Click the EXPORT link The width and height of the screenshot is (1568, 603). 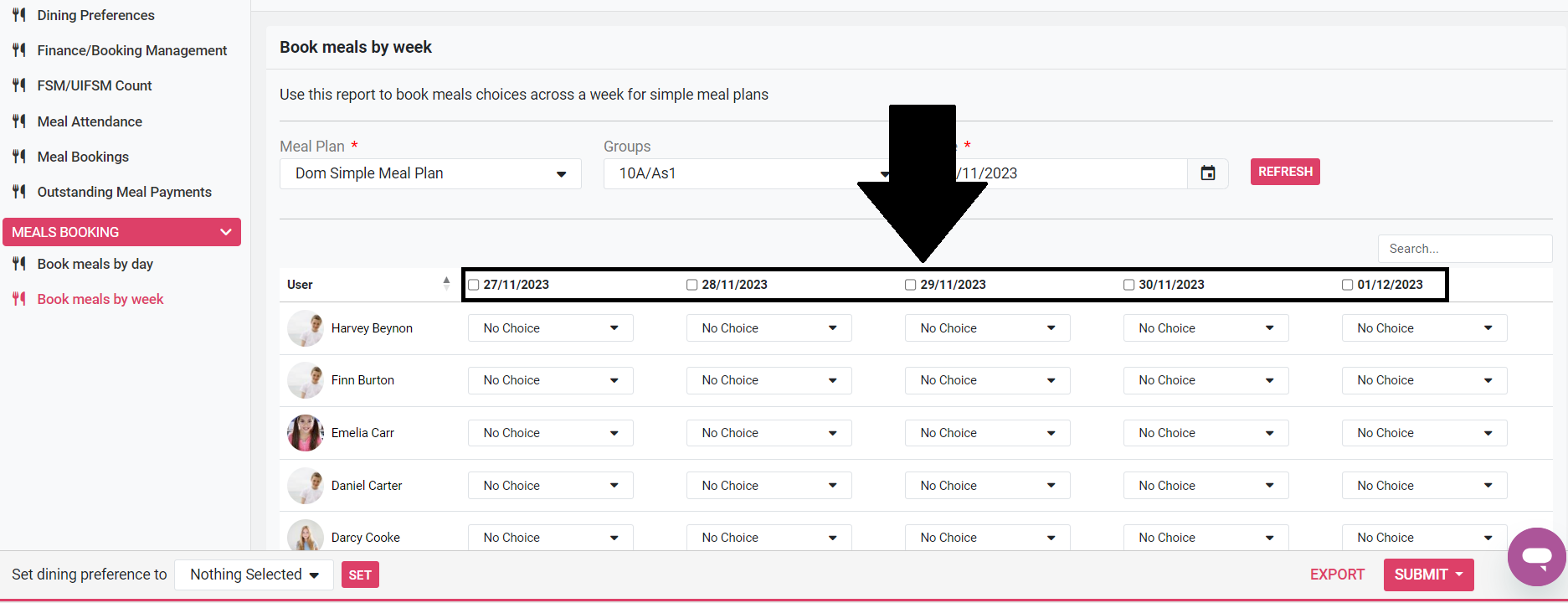[1337, 575]
